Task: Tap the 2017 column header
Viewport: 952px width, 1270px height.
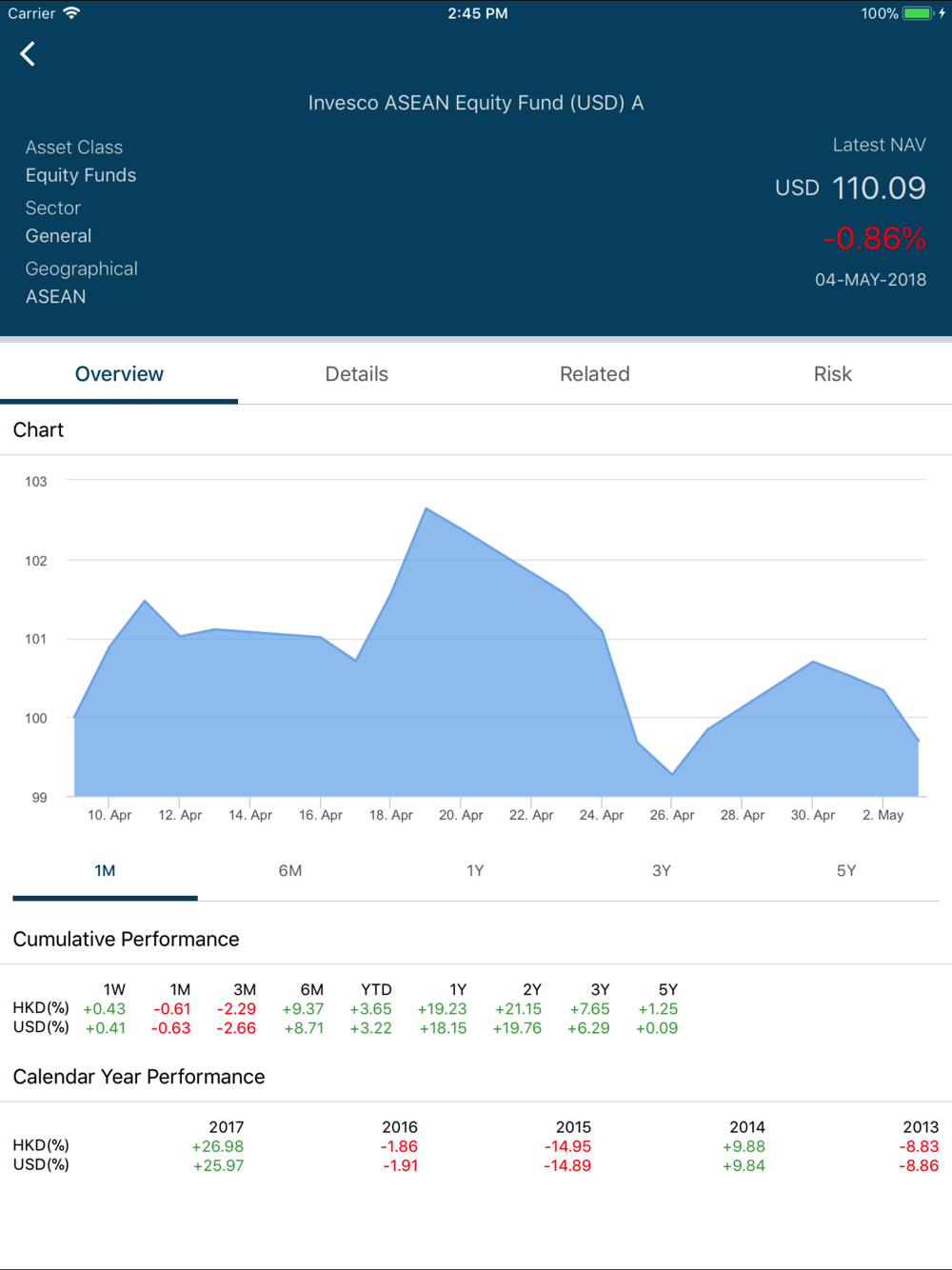Action: [x=227, y=1127]
